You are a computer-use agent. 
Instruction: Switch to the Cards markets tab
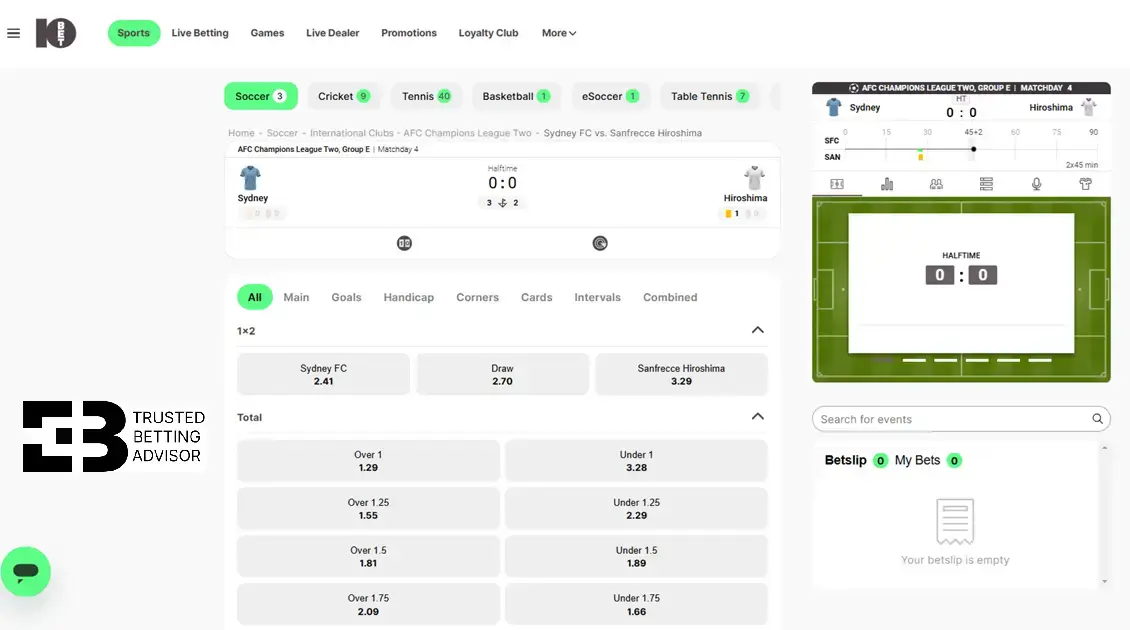536,297
